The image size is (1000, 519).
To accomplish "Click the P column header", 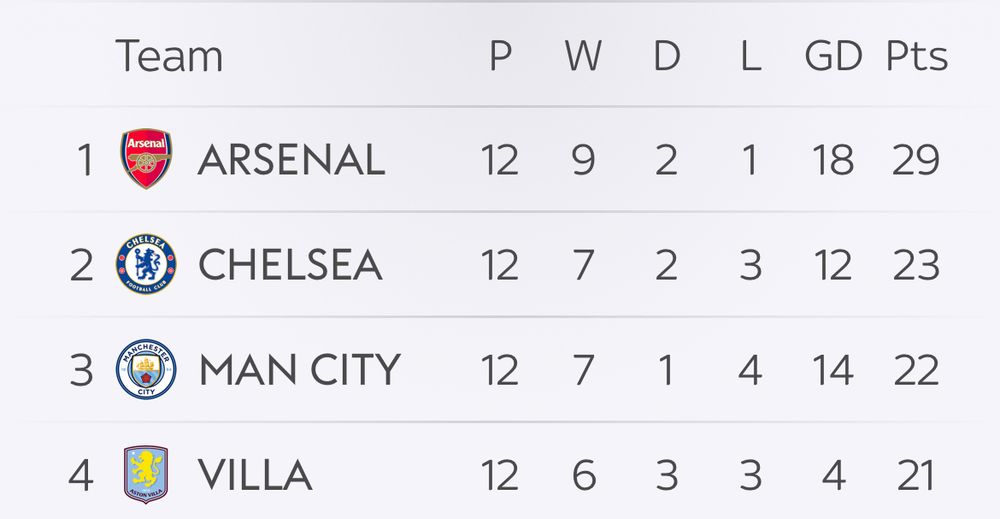I will coord(500,56).
